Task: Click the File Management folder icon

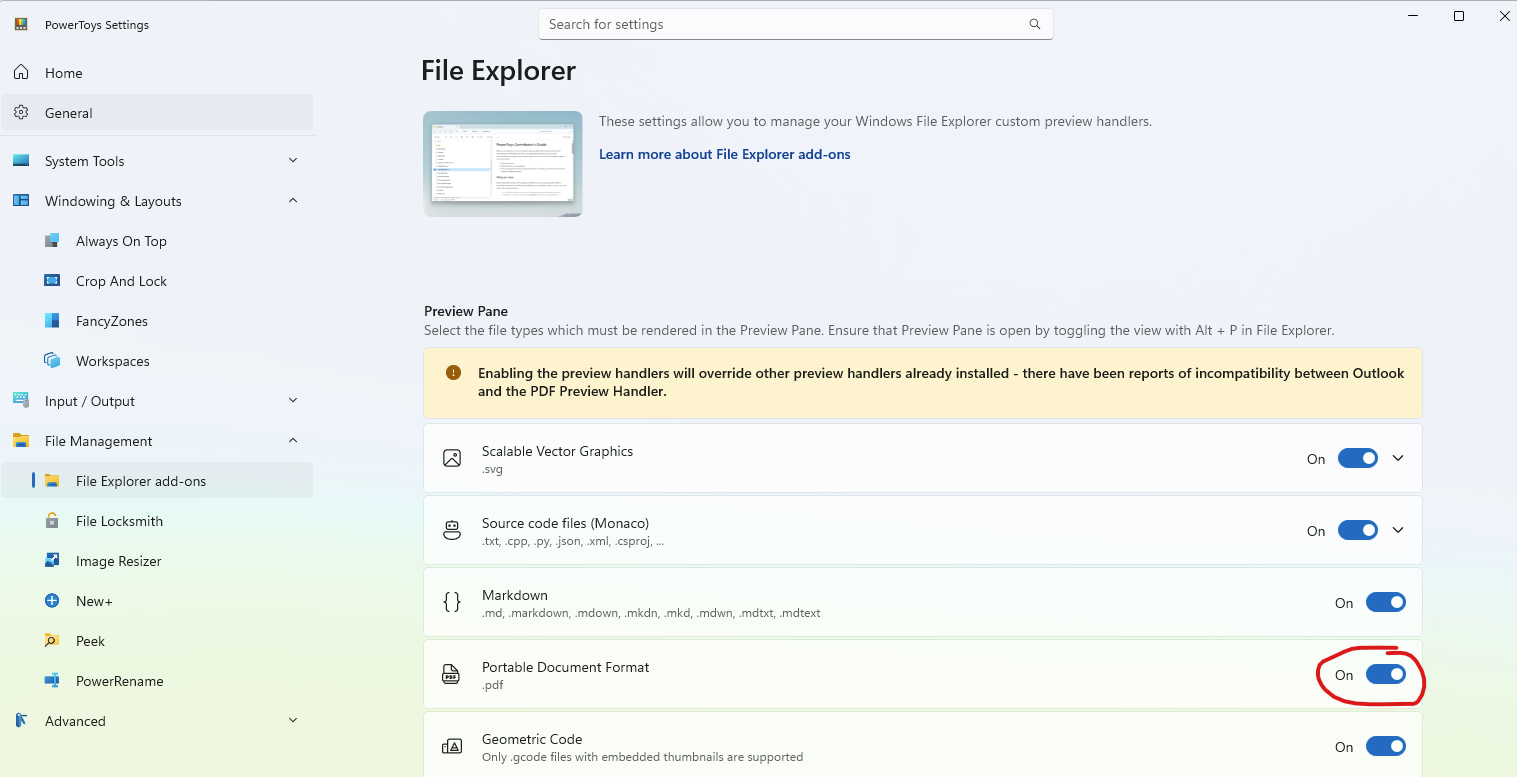Action: [21, 441]
